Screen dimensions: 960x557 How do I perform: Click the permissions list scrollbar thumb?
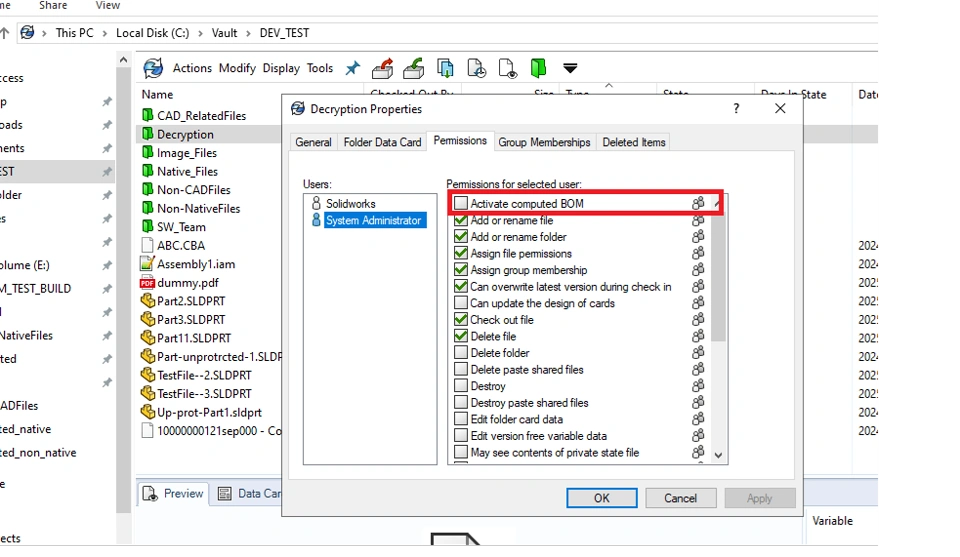[718, 278]
